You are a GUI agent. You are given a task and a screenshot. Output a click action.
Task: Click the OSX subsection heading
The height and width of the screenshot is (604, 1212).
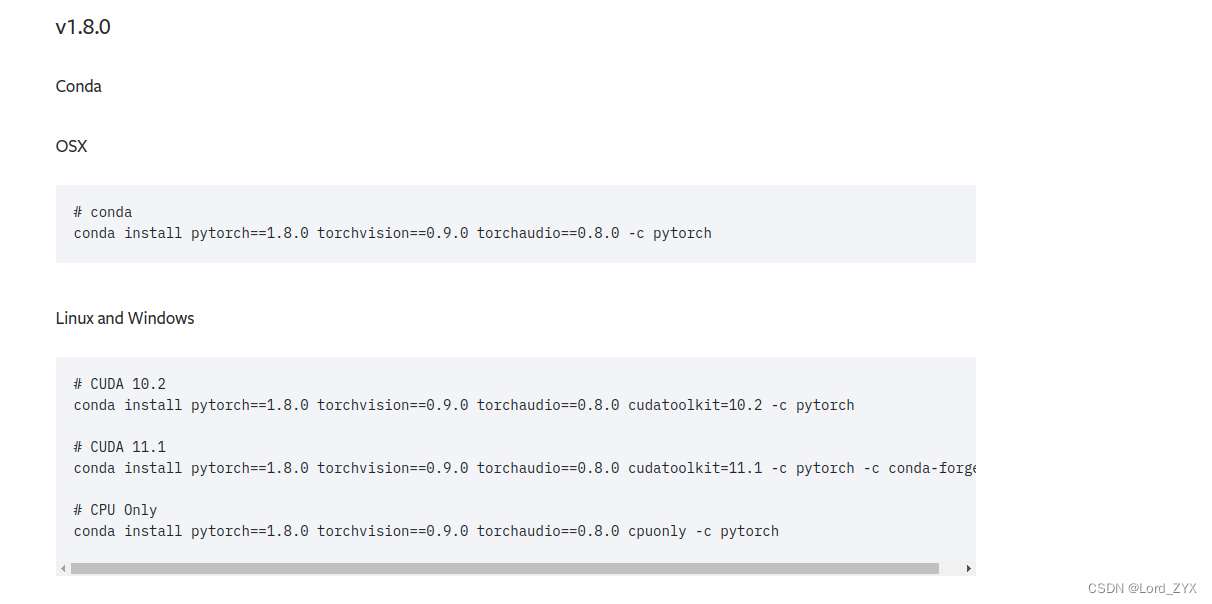tap(72, 146)
